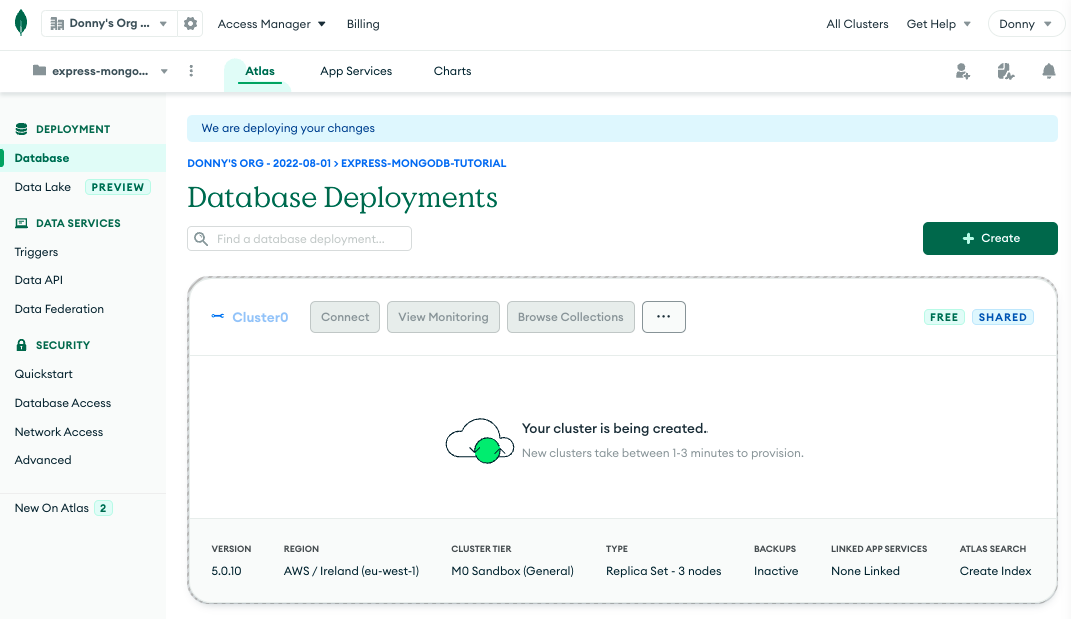Screen dimensions: 1071x619
Task: Click M0 Sandbox (General) cluster tier
Action: pyautogui.click(x=512, y=571)
